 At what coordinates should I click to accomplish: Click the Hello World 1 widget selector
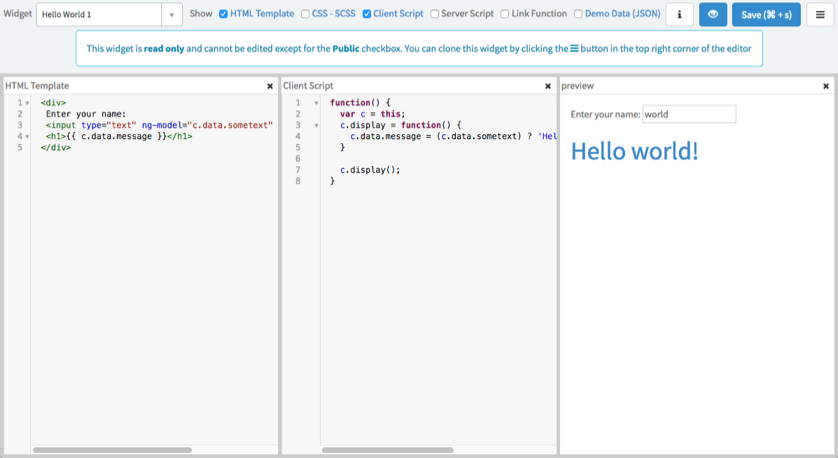tap(99, 15)
